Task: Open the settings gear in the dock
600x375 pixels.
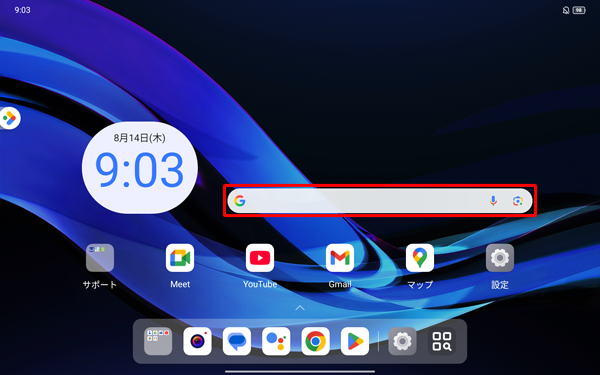Action: [x=402, y=341]
